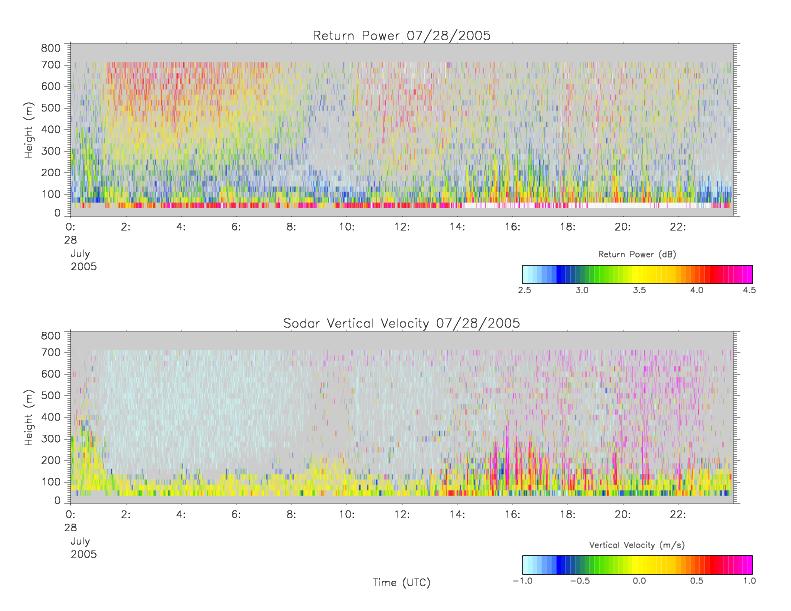The width and height of the screenshot is (791, 611).
Task: Click the 500 height tick on Return Power plot
Action: point(50,108)
